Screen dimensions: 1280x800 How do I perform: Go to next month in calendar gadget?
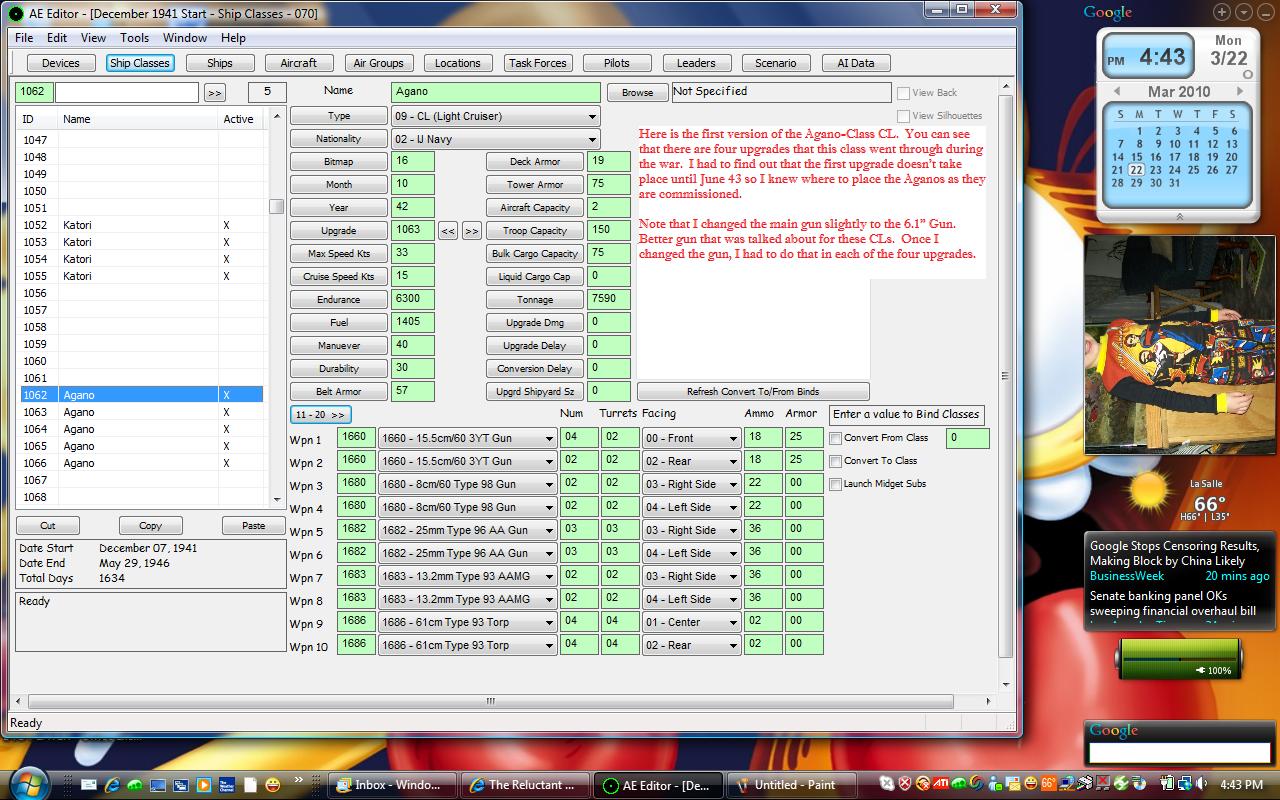(x=1240, y=91)
